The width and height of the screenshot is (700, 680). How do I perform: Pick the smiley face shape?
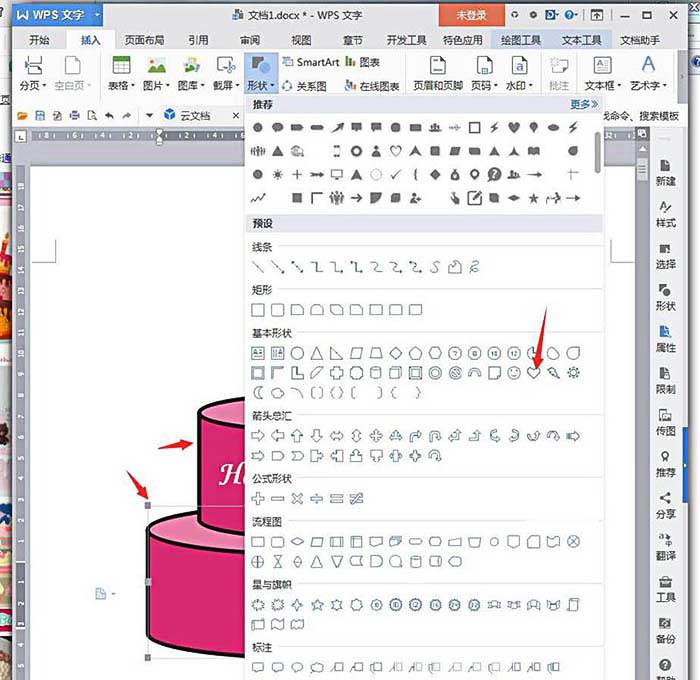click(x=514, y=373)
